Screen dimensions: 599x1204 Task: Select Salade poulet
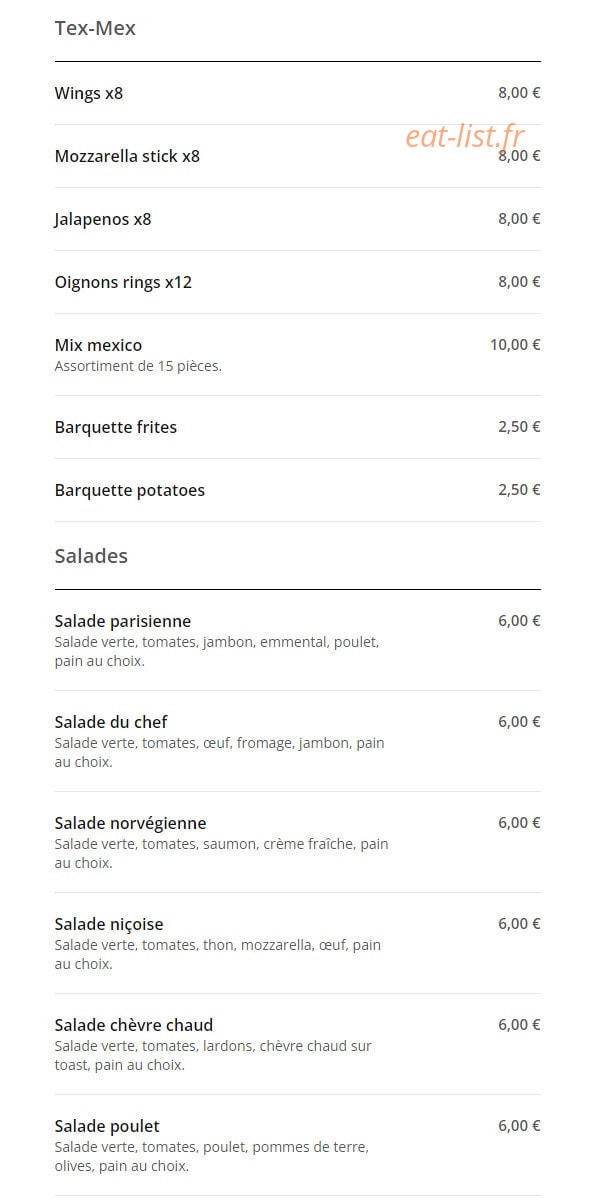pos(297,1145)
